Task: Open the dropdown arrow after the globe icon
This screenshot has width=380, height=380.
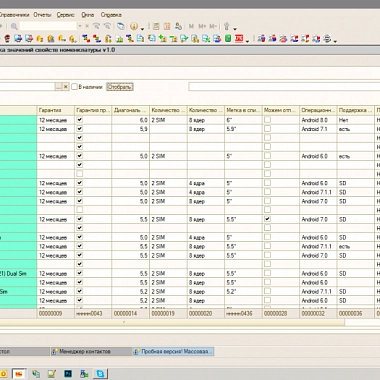Action: pyautogui.click(x=335, y=41)
